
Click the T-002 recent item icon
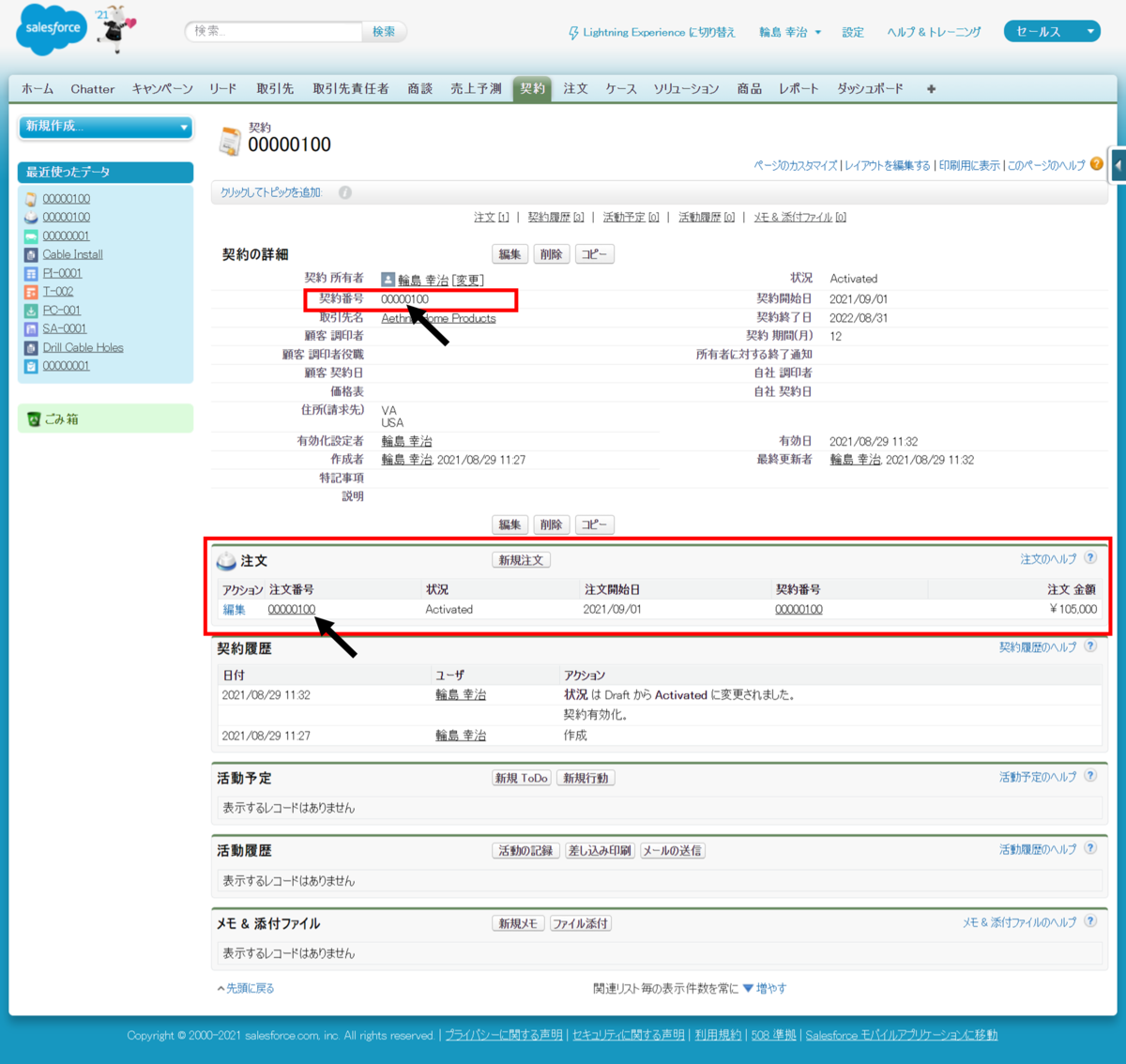click(31, 292)
